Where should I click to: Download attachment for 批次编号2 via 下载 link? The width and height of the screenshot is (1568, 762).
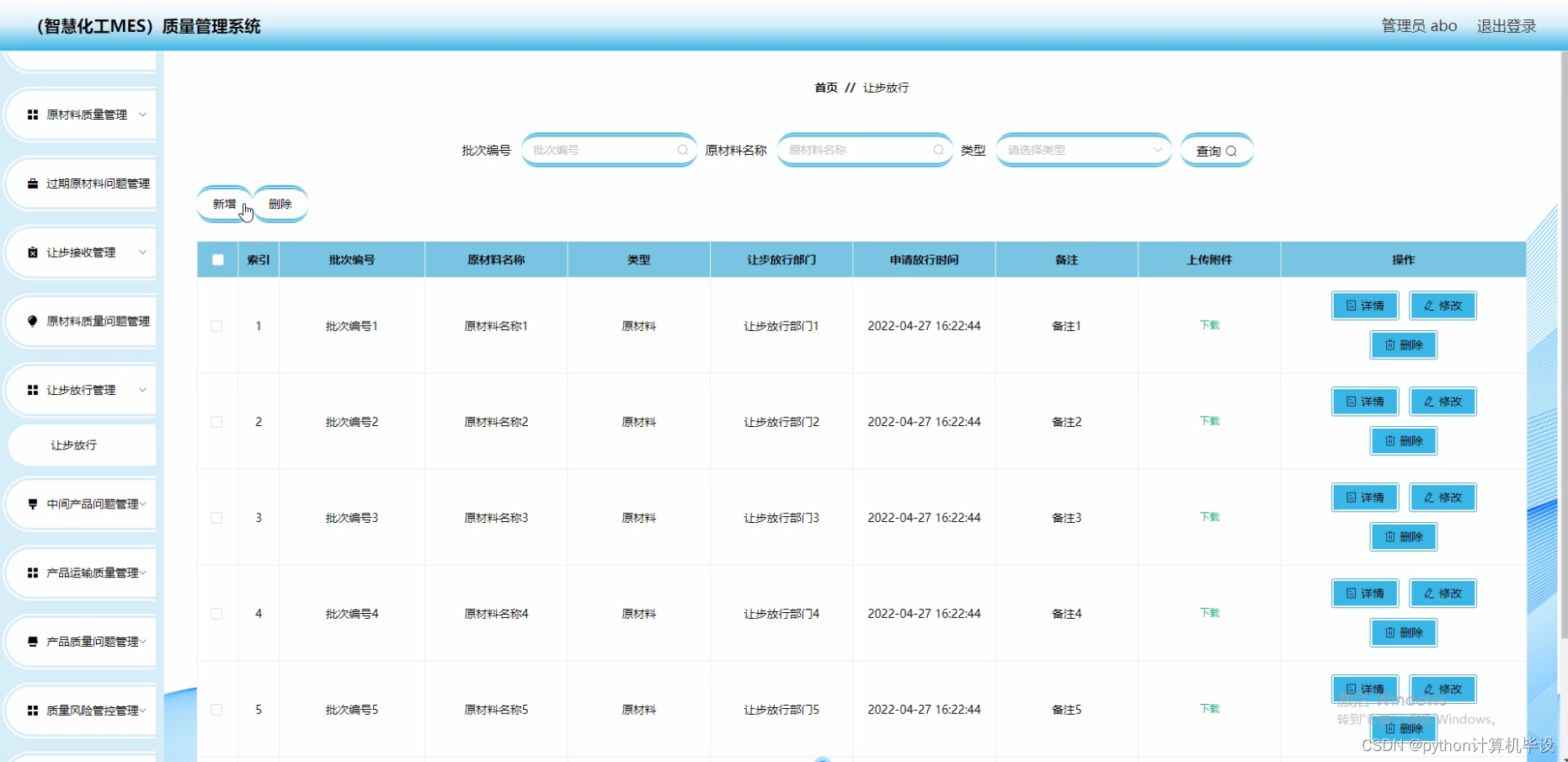[x=1209, y=421]
